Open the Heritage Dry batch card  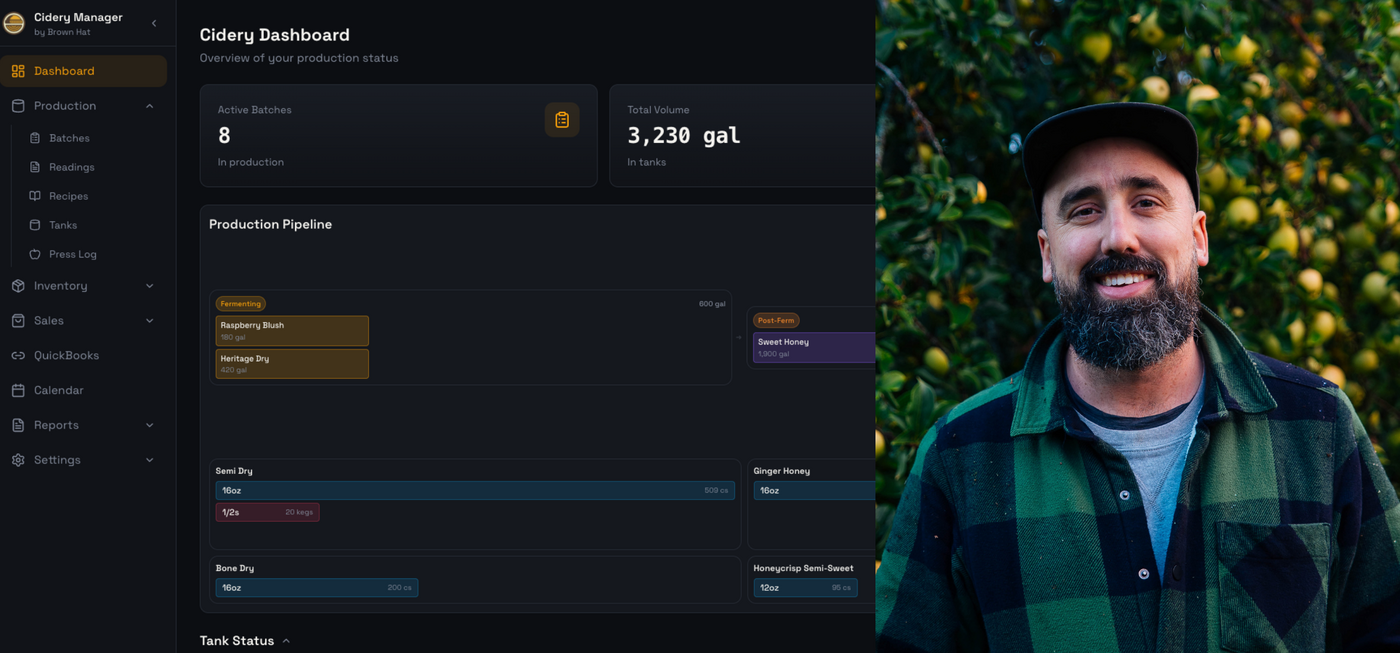(x=292, y=364)
